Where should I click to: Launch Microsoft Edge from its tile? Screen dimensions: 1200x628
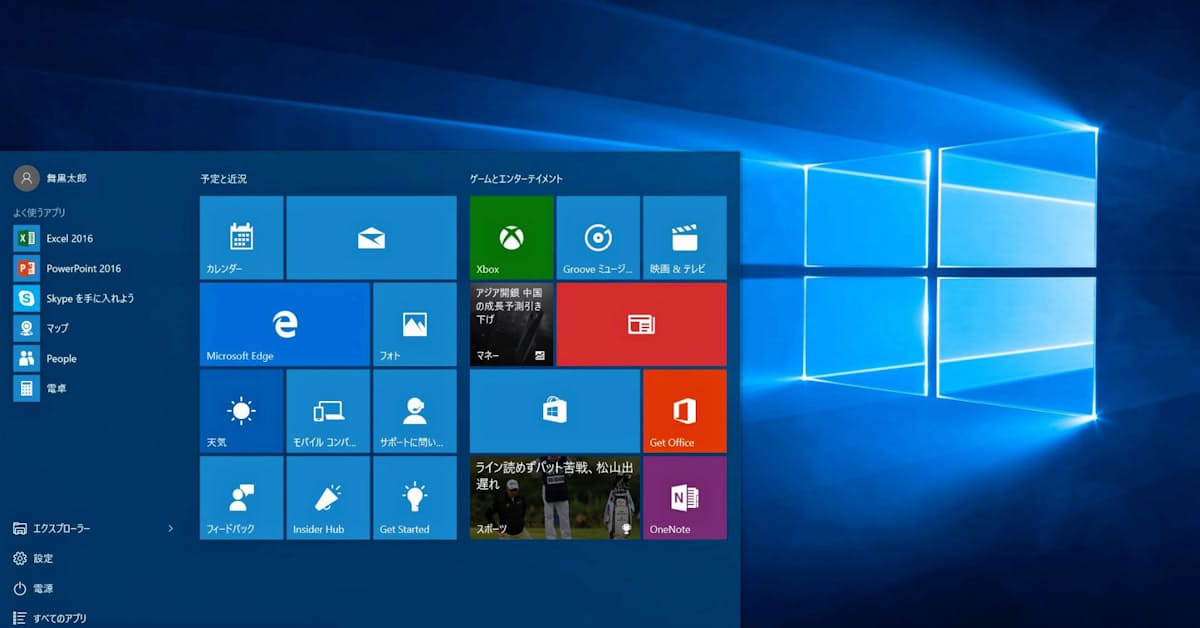285,324
